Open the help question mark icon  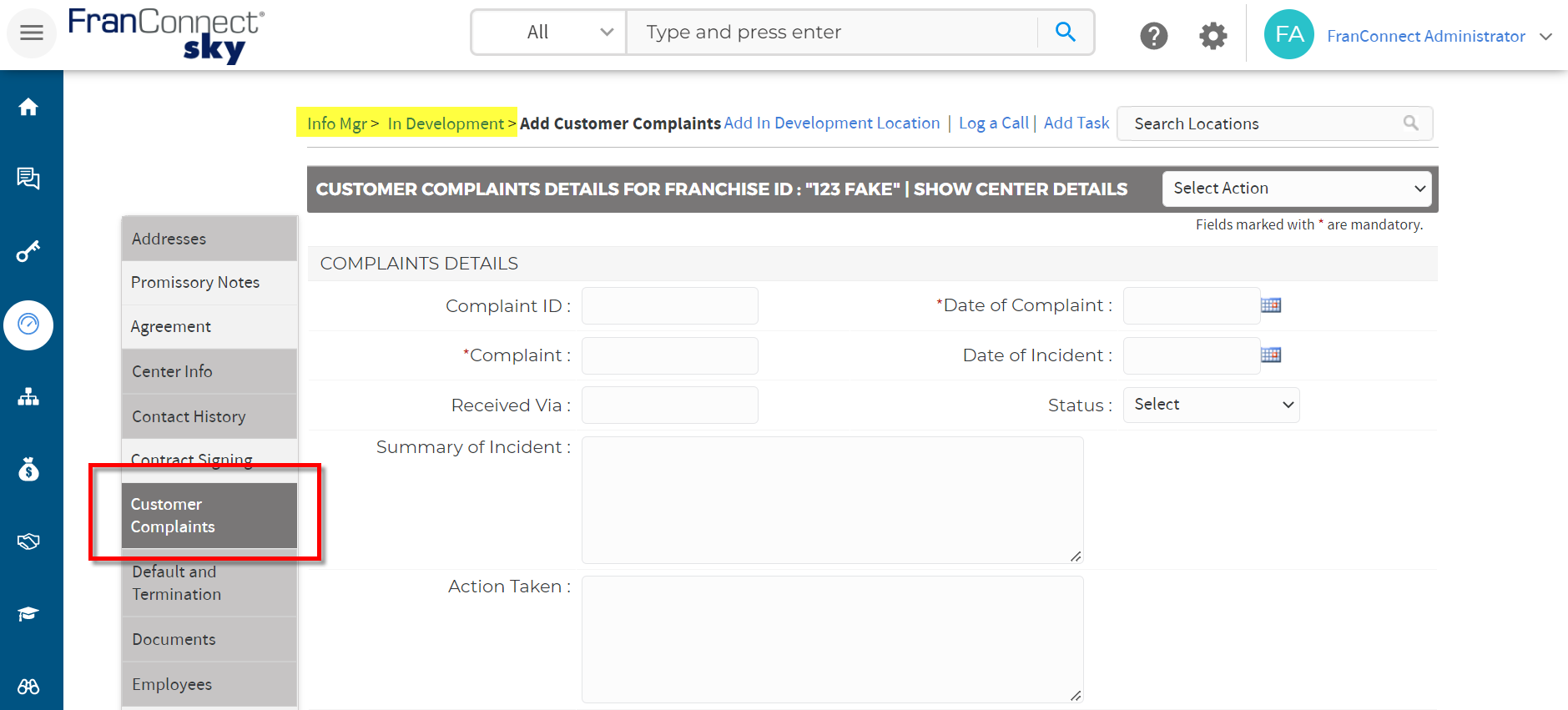tap(1153, 36)
